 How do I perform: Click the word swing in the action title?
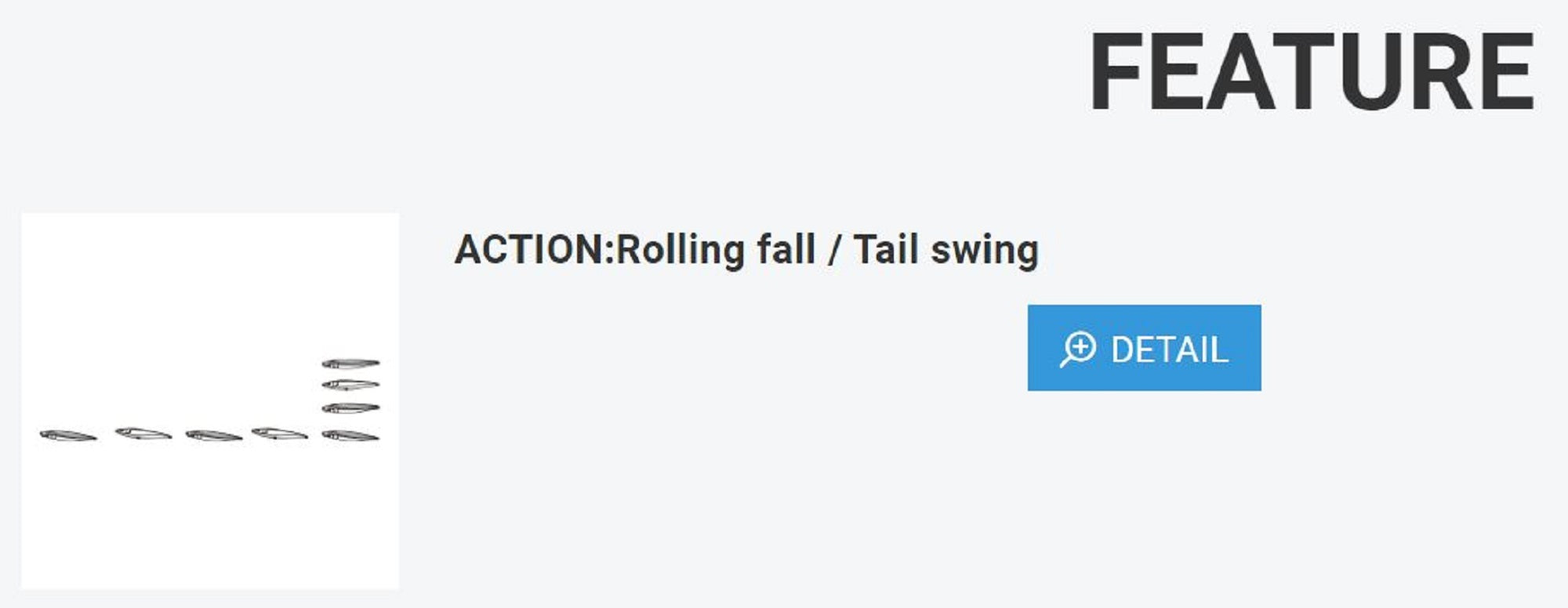(984, 250)
